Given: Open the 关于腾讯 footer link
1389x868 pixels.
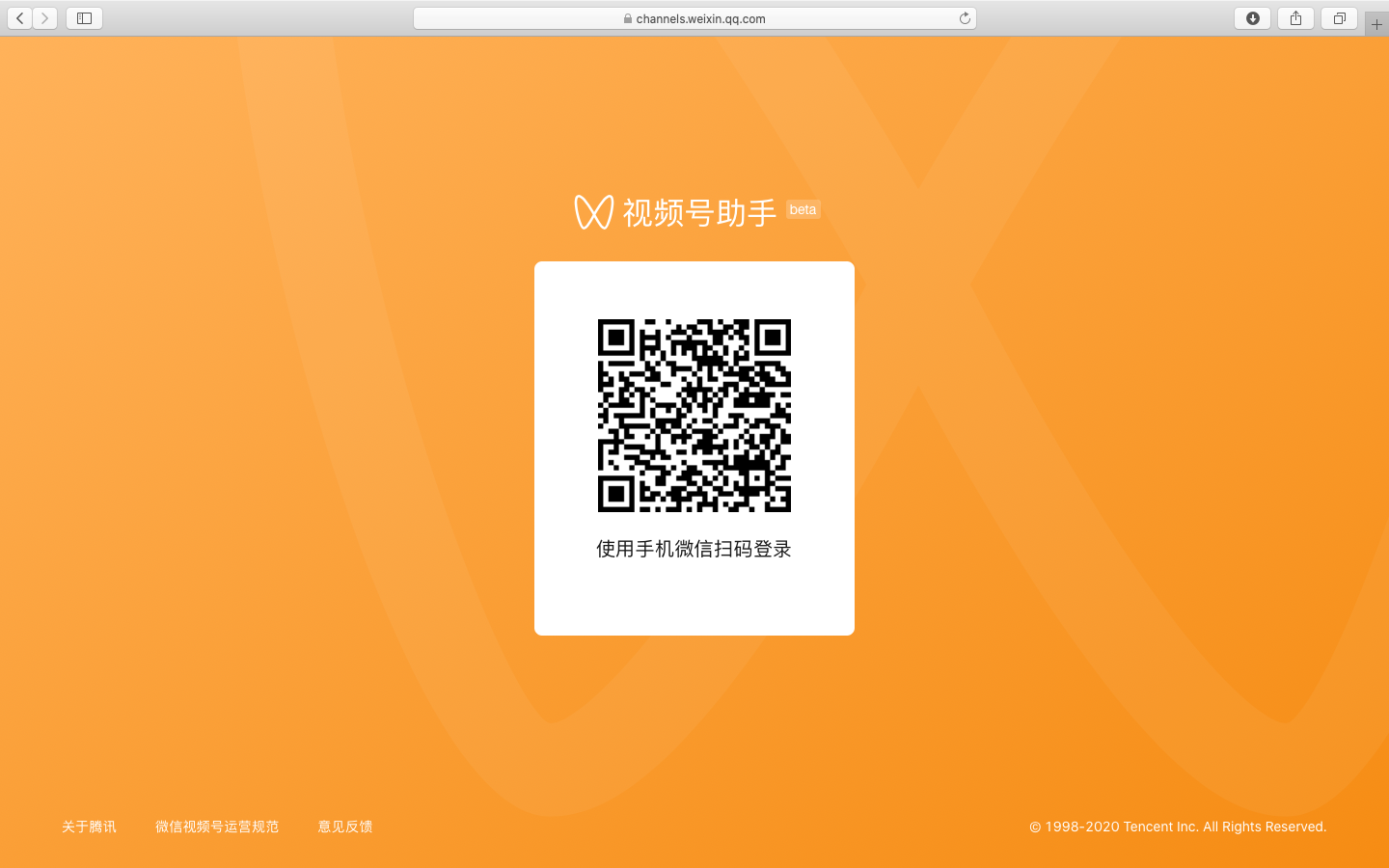Looking at the screenshot, I should click(x=89, y=827).
